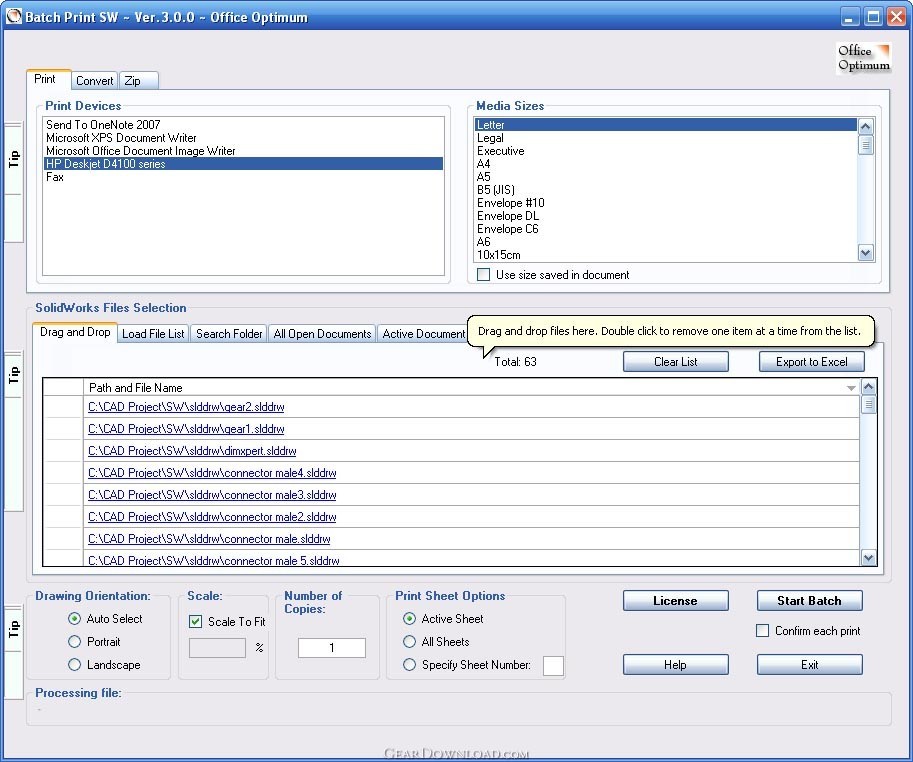Screen dimensions: 913x762
Task: Click the License button
Action: click(675, 601)
